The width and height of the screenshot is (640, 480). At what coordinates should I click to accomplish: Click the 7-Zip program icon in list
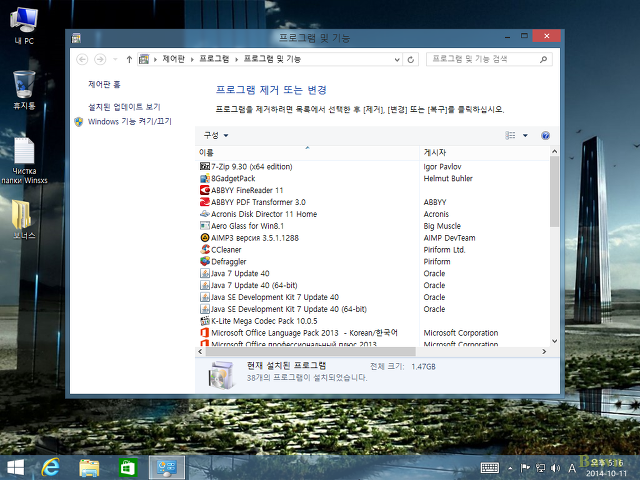(x=204, y=167)
